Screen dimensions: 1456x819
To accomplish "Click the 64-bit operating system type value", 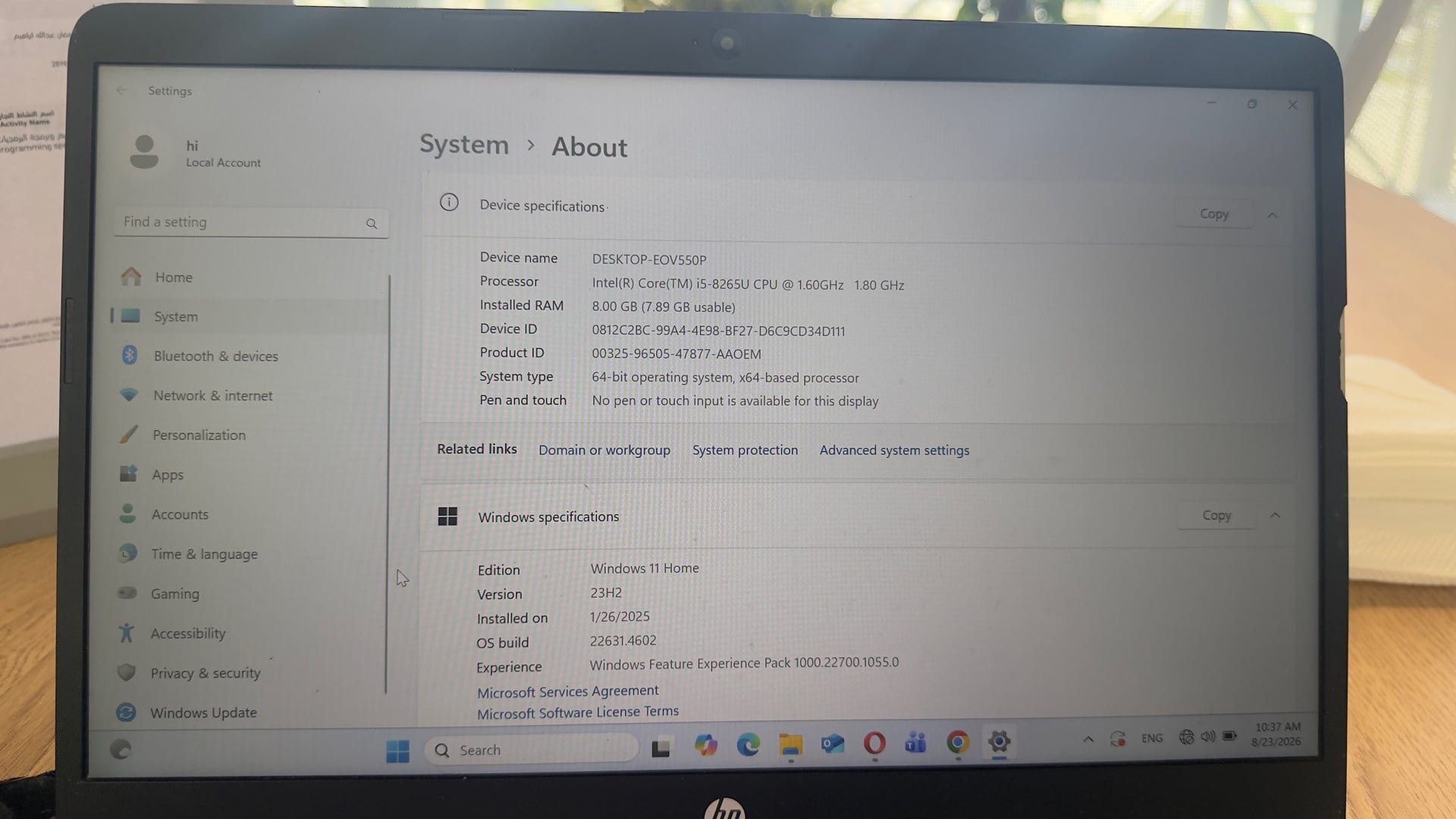I will [x=726, y=378].
